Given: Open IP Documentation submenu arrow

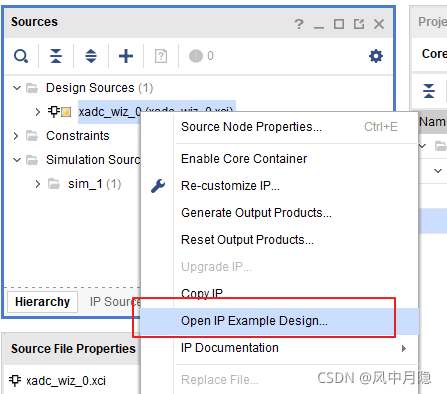Looking at the screenshot, I should coord(404,349).
